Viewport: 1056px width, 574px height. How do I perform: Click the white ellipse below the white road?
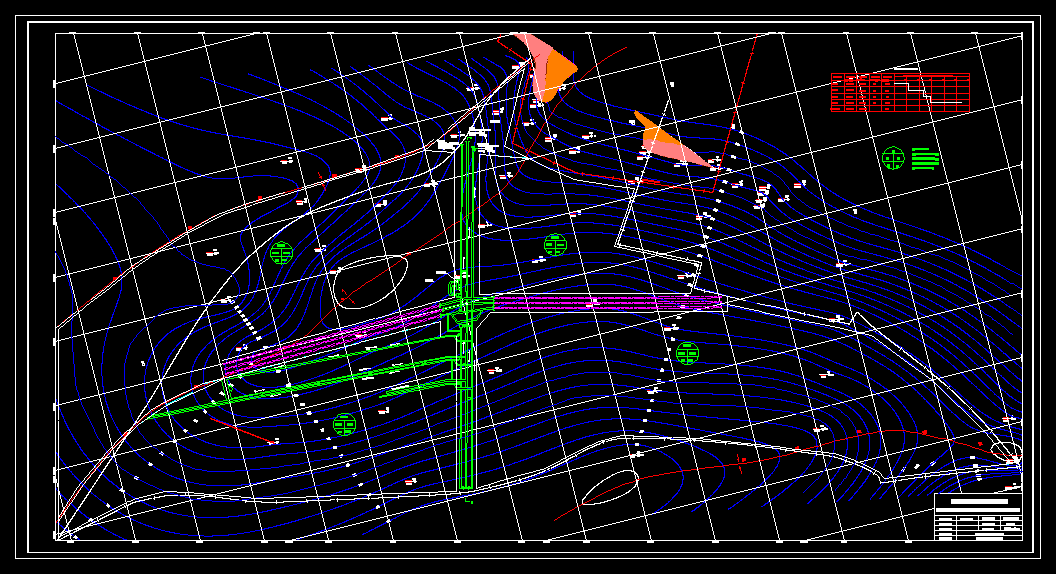[610, 487]
